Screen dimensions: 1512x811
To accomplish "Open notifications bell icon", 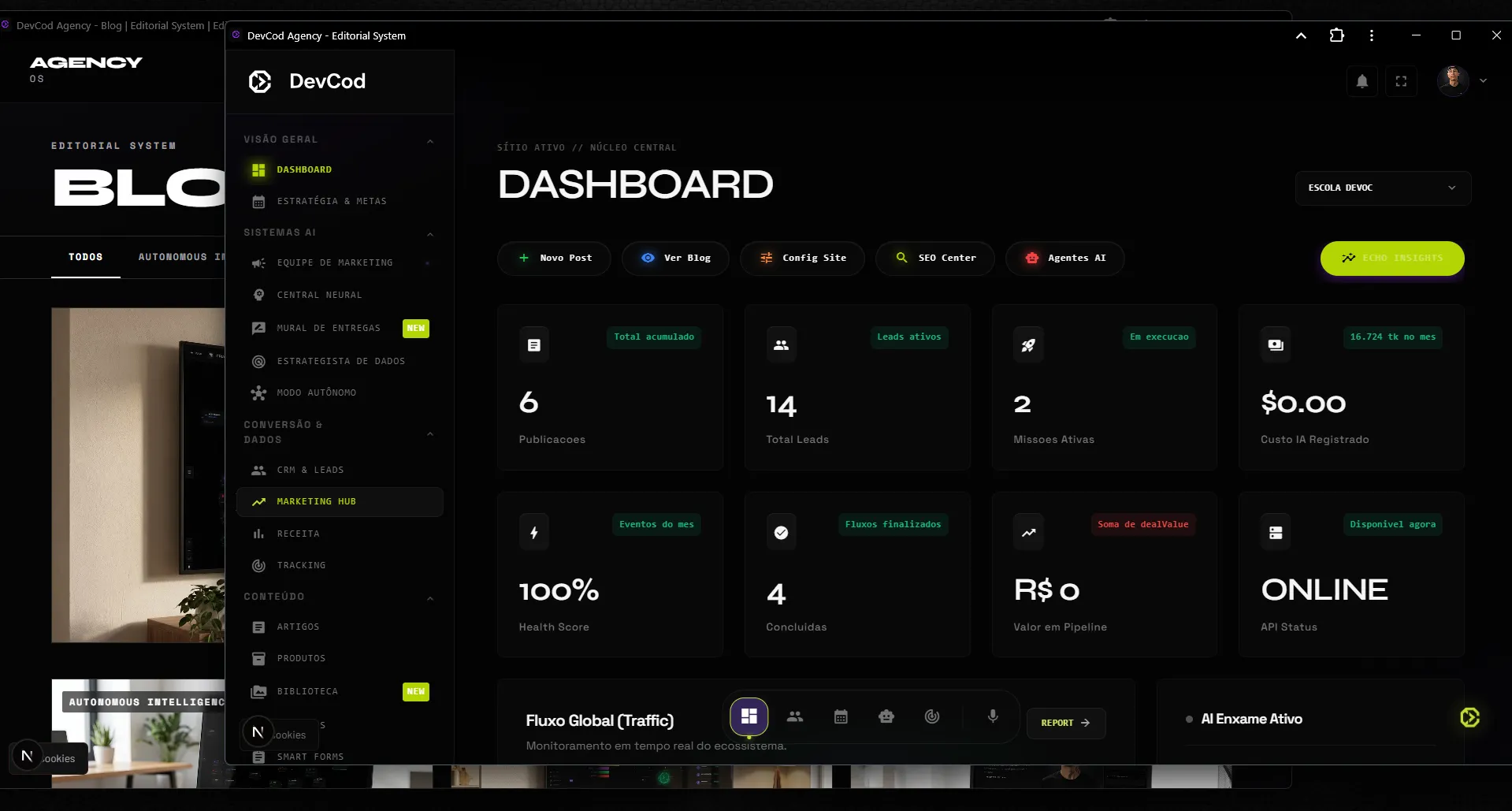I will [x=1362, y=81].
